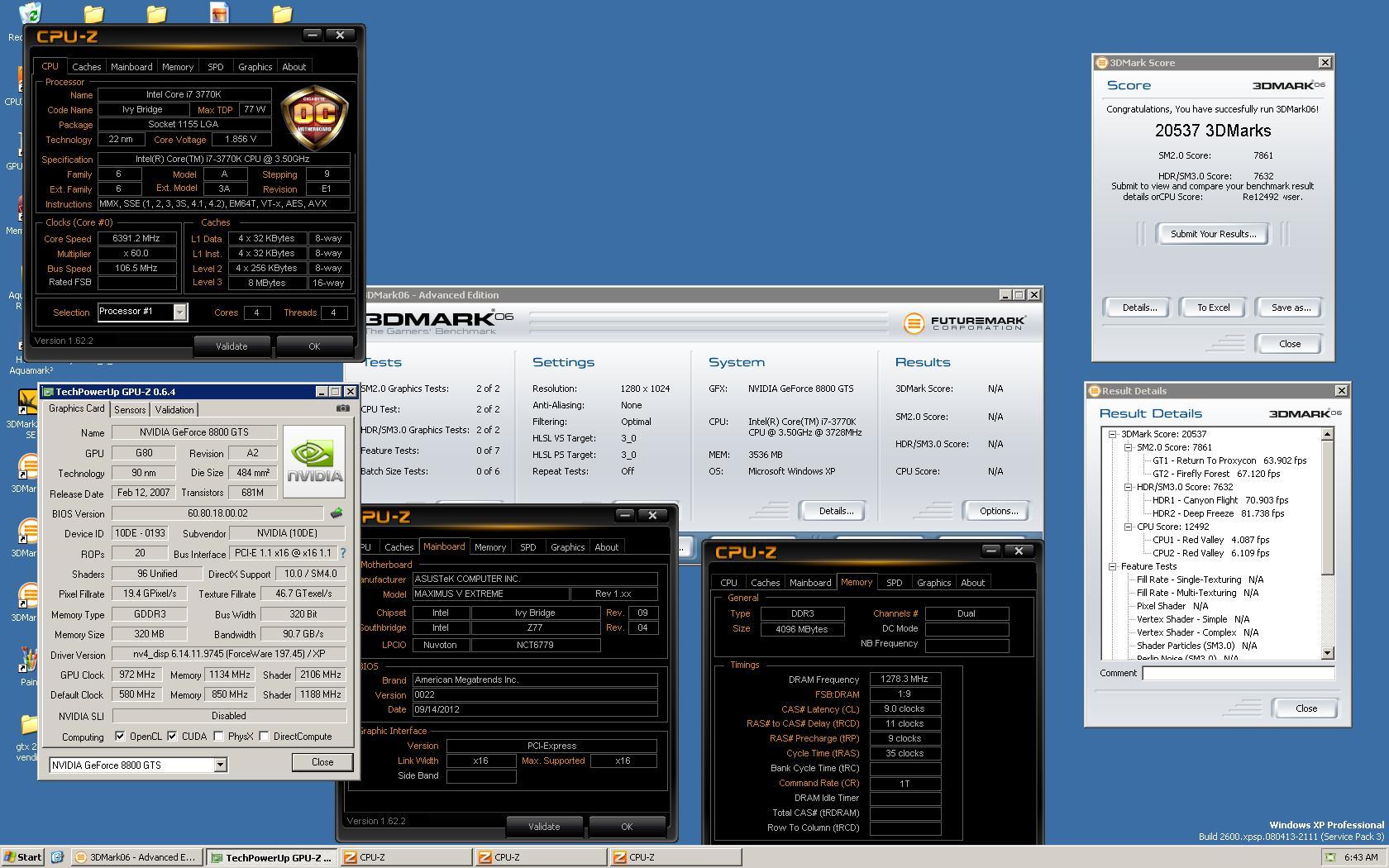The height and width of the screenshot is (868, 1389).
Task: Click the Gigabyte OC badge in CPU-Z
Action: click(315, 117)
